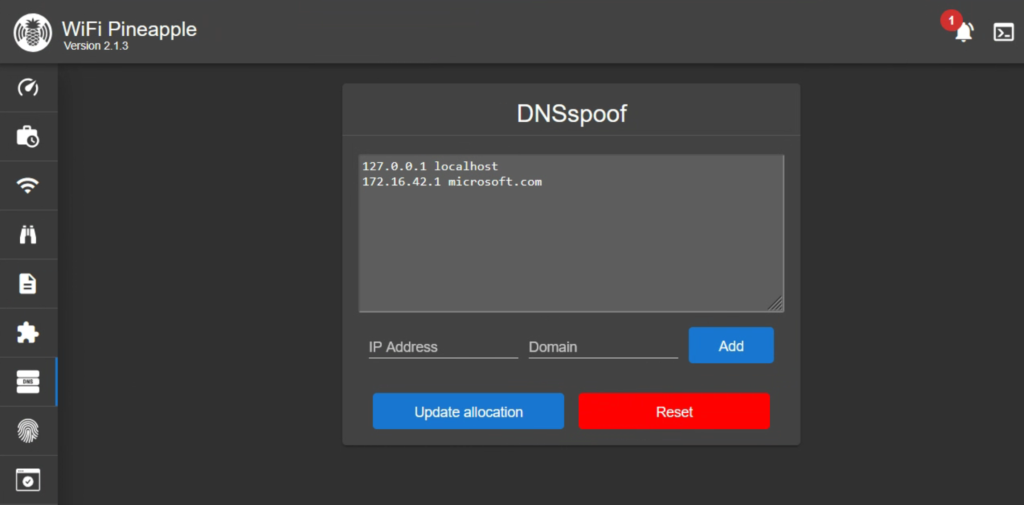Open the Dashboard speedometer icon
This screenshot has width=1024, height=505.
tap(27, 88)
